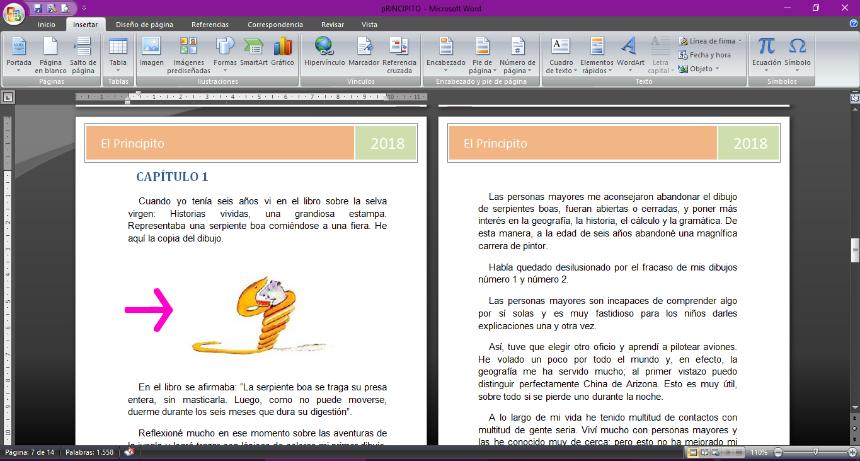Insert an equation with Ecuación
This screenshot has width=860, height=461.
[766, 55]
